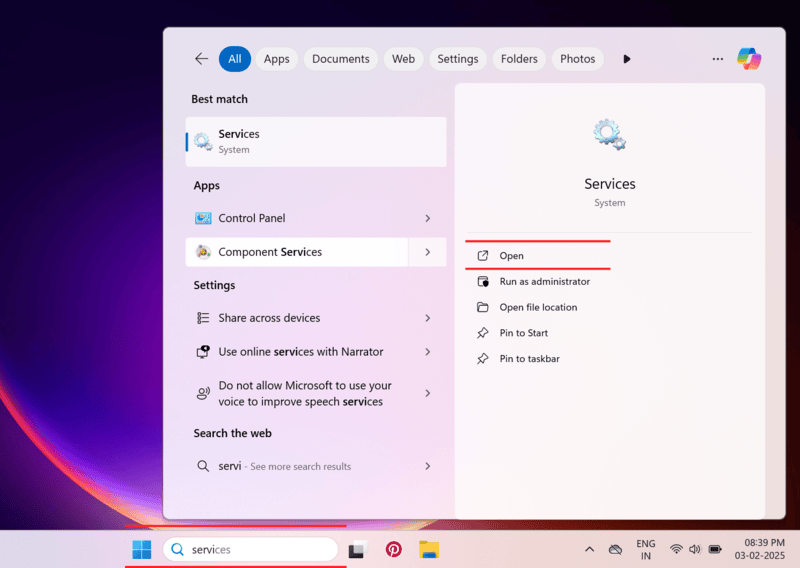Image resolution: width=800 pixels, height=568 pixels.
Task: Click the Wi-Fi icon in system tray
Action: tap(676, 549)
